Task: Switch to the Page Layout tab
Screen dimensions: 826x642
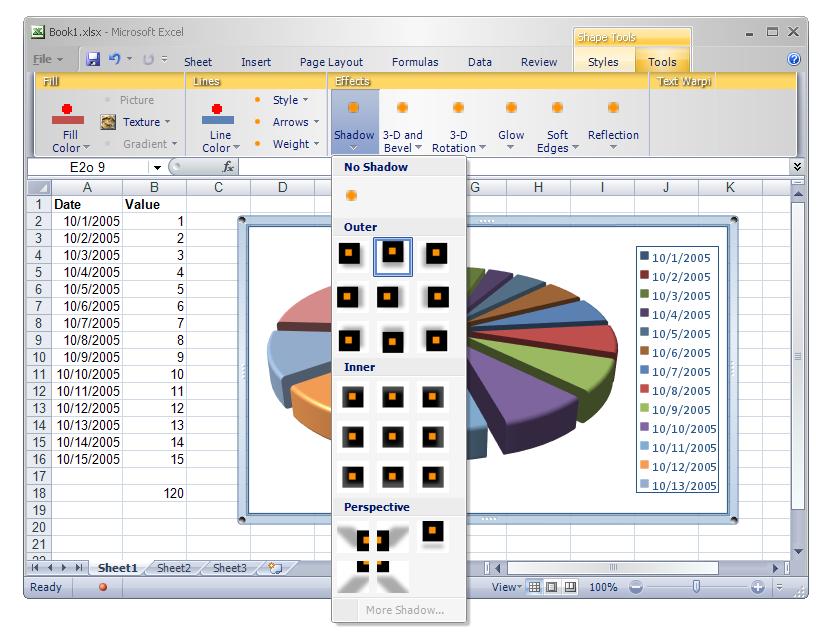Action: (331, 62)
